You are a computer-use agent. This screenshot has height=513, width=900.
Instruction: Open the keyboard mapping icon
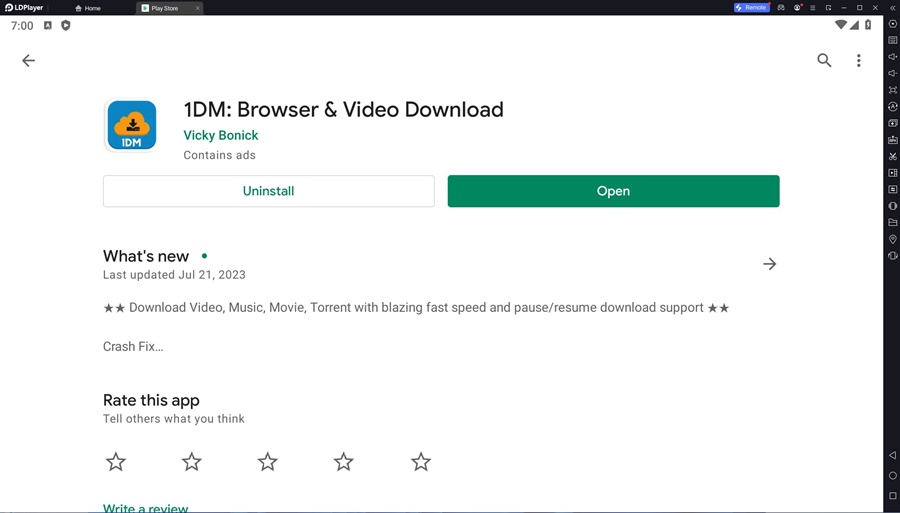pos(893,40)
